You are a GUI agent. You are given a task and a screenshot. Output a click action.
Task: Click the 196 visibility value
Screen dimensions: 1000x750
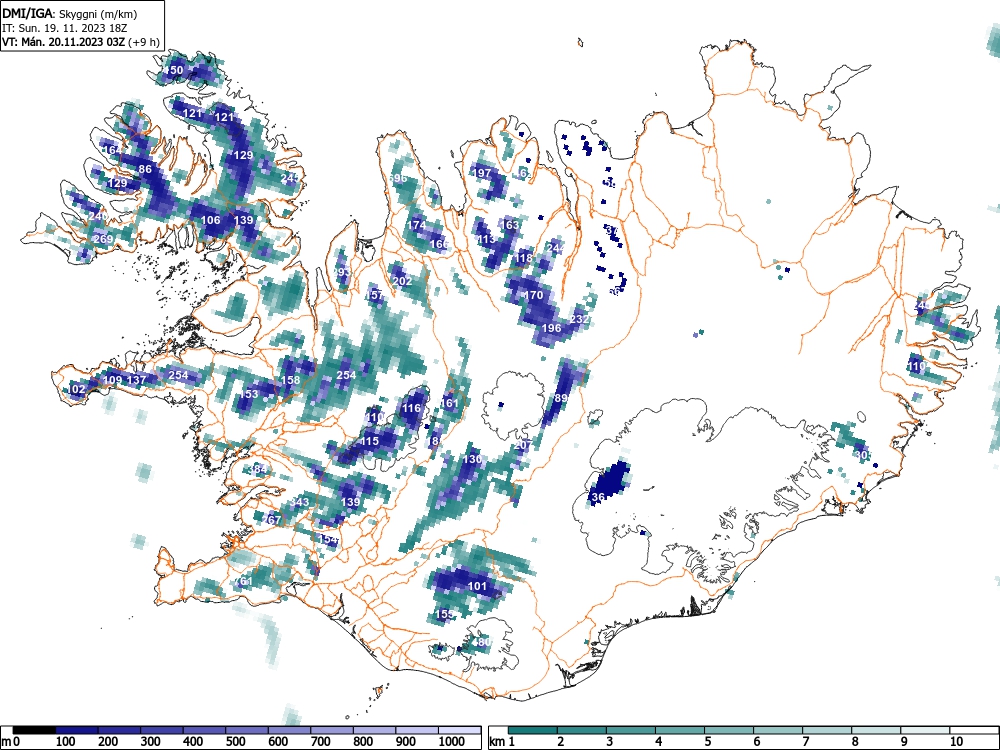(x=551, y=328)
